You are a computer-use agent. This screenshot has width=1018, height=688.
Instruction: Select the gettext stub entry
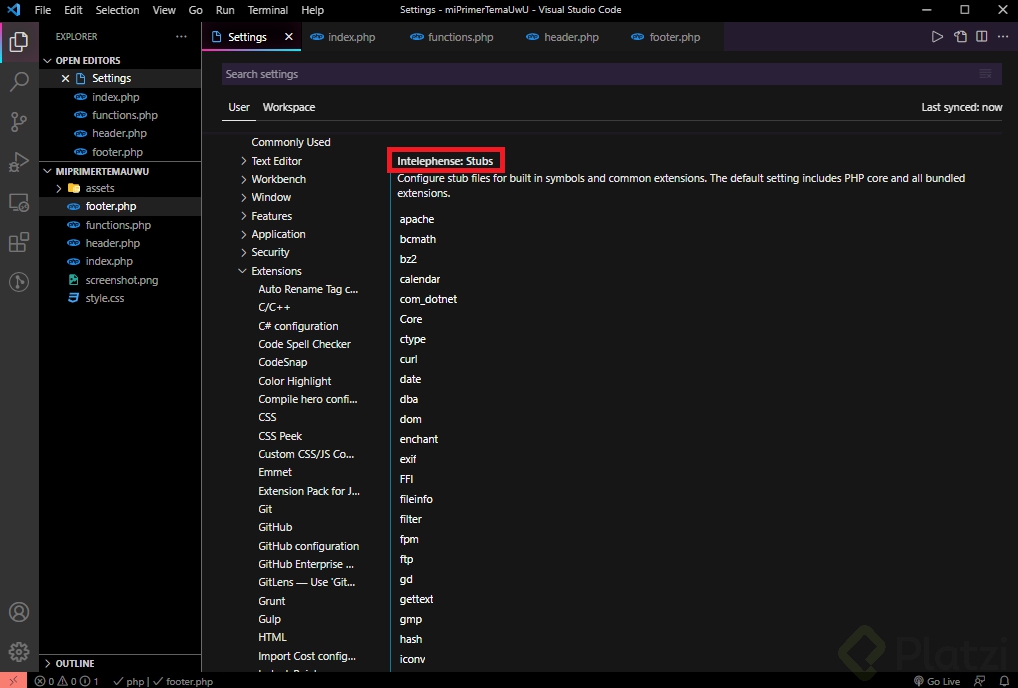tap(416, 599)
